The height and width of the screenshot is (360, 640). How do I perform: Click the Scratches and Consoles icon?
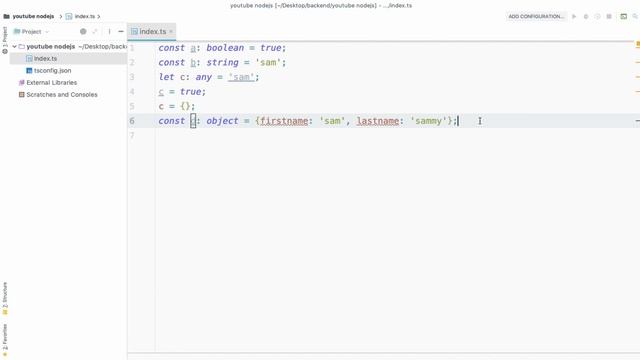tap(22, 94)
